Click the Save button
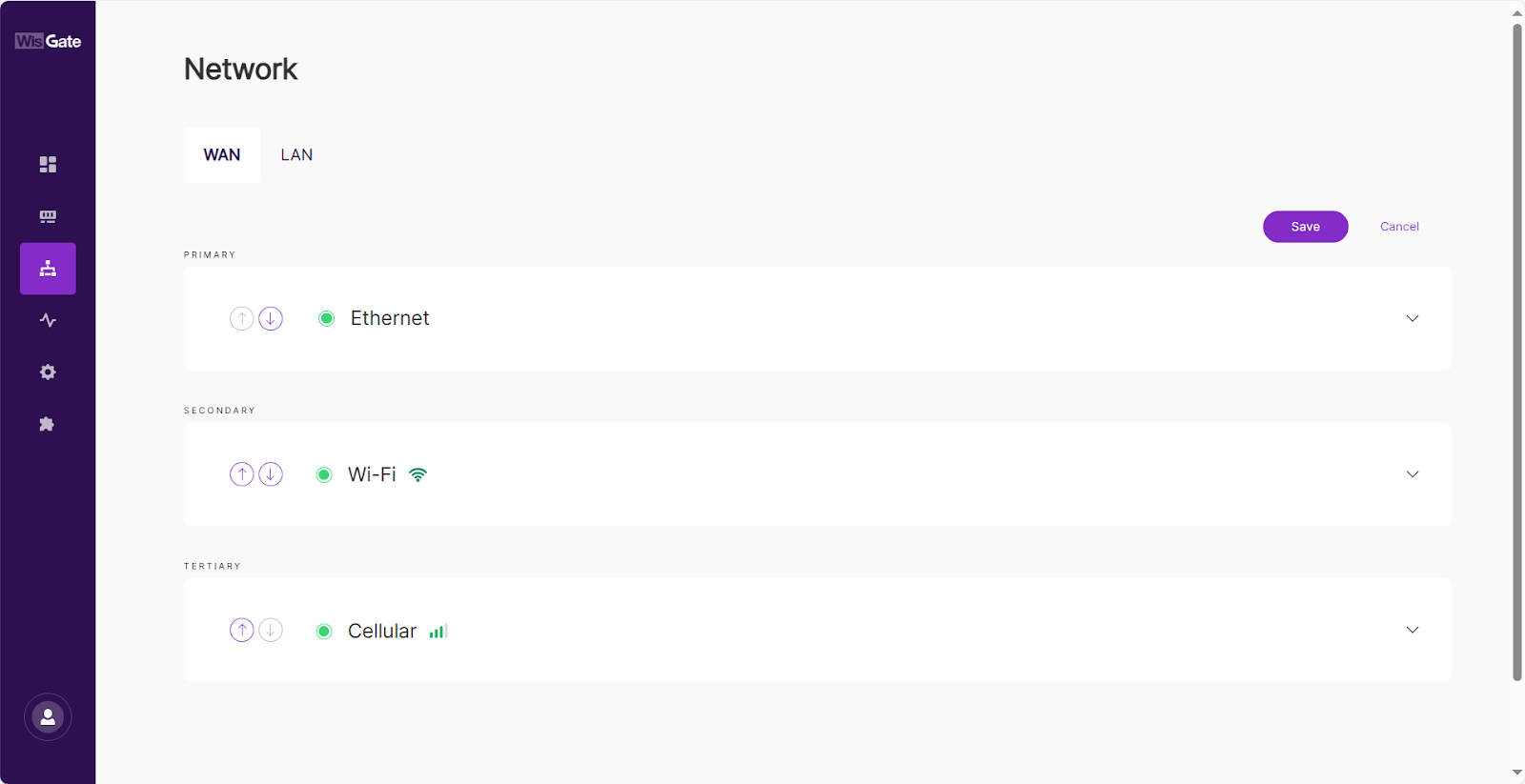 [1305, 227]
